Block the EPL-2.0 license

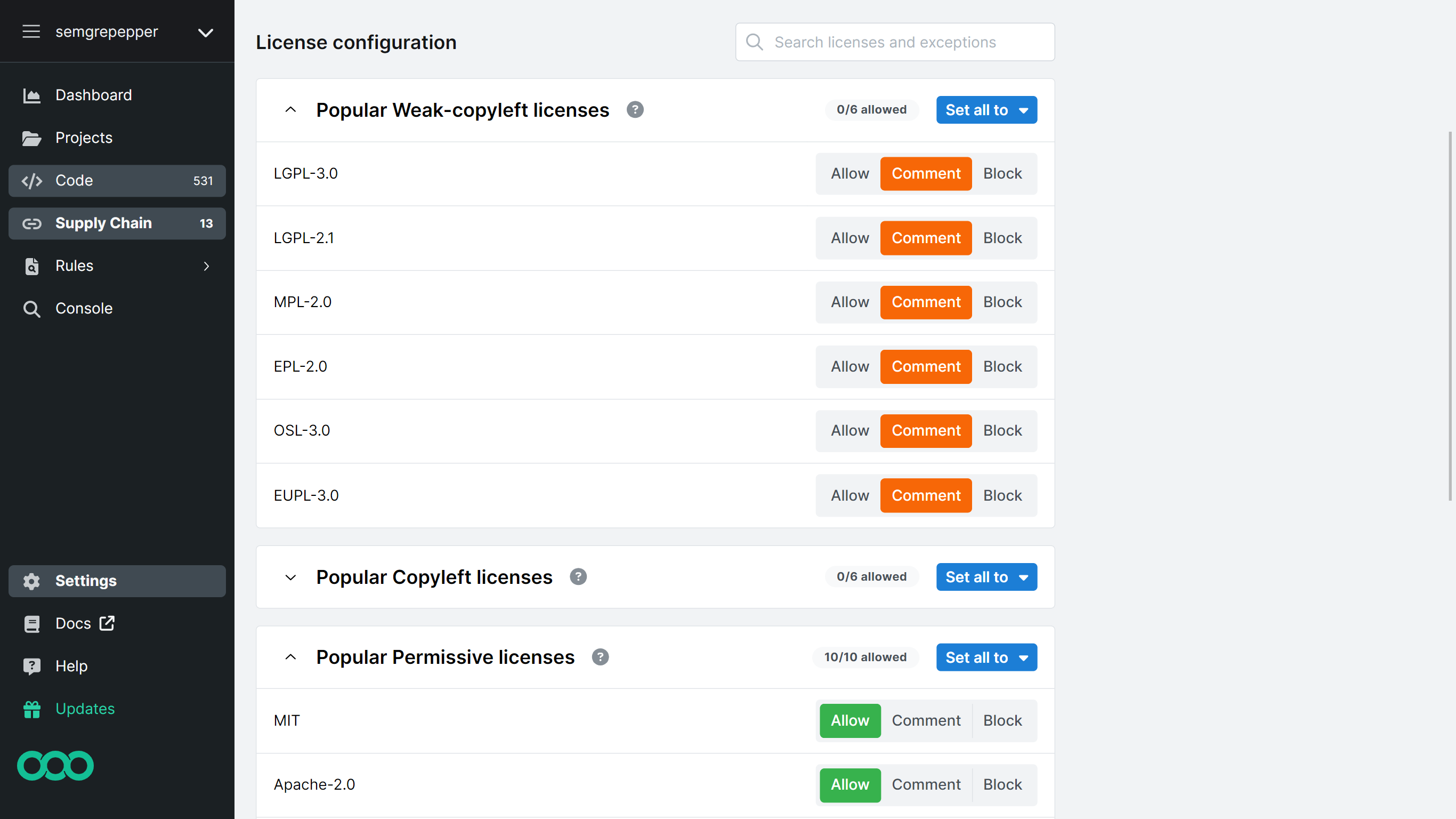click(1002, 366)
